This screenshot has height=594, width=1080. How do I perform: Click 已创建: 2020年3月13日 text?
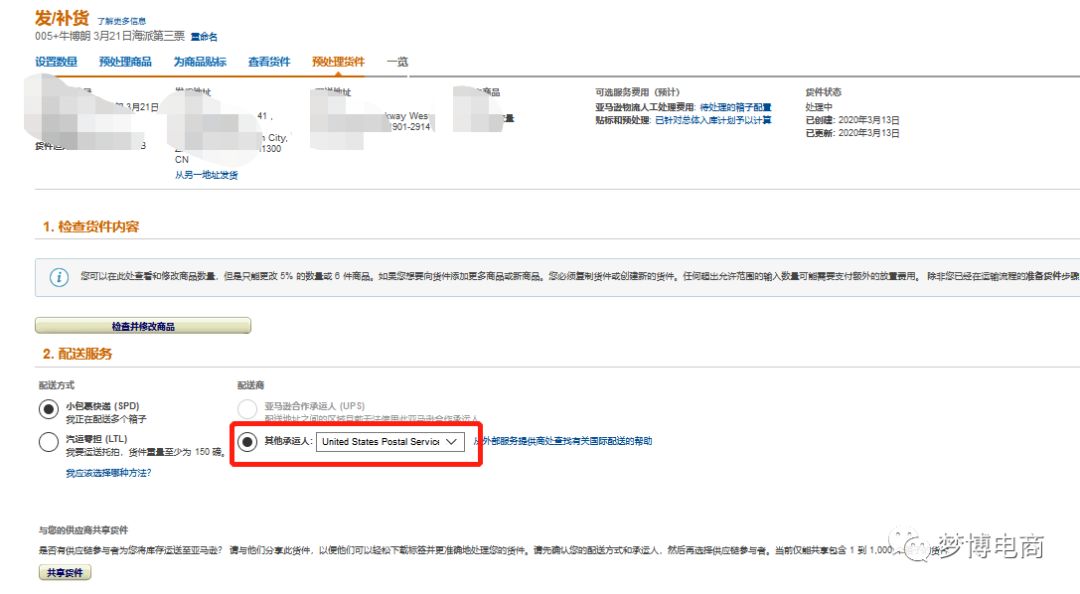tap(853, 120)
